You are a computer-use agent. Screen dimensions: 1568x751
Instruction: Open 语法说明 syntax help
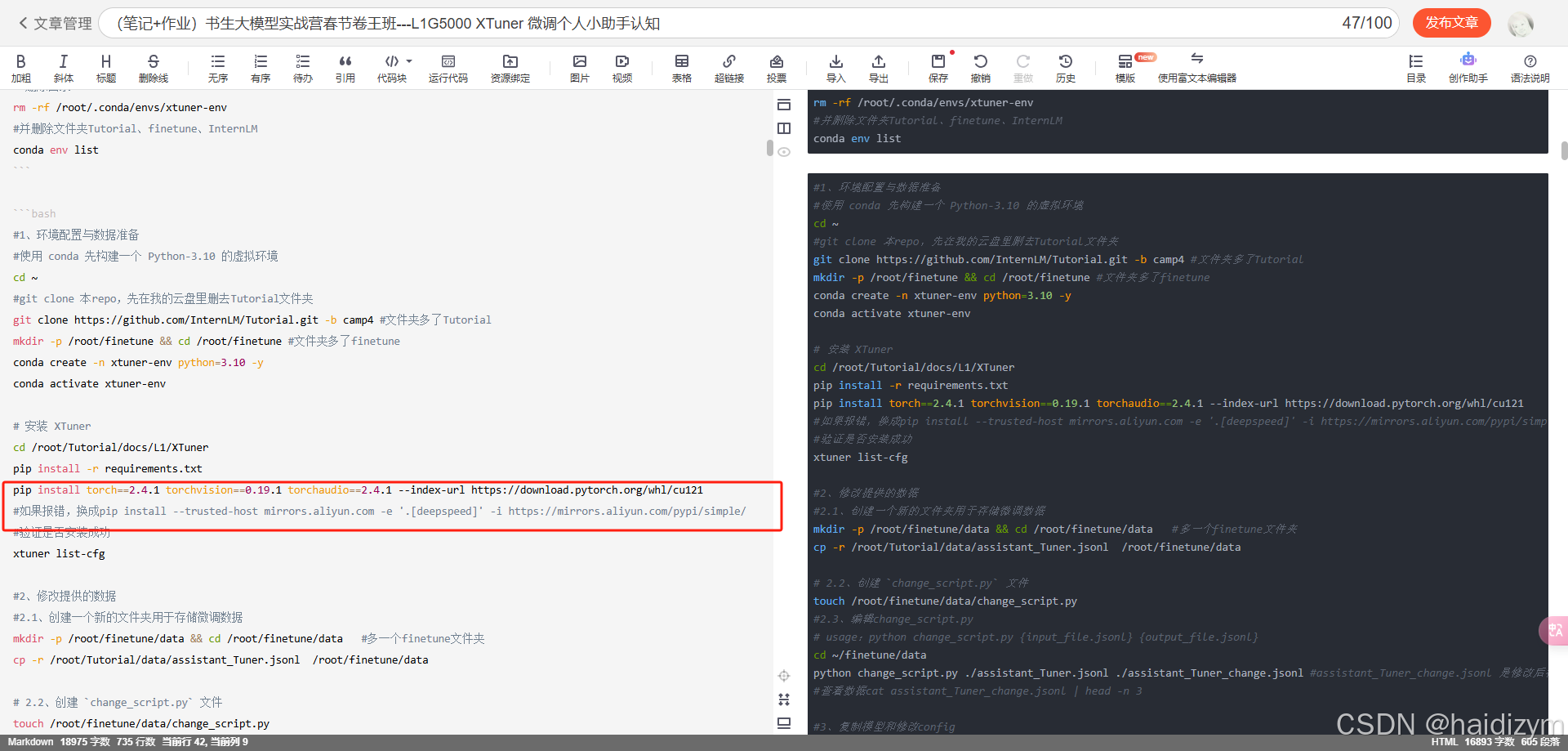point(1530,68)
